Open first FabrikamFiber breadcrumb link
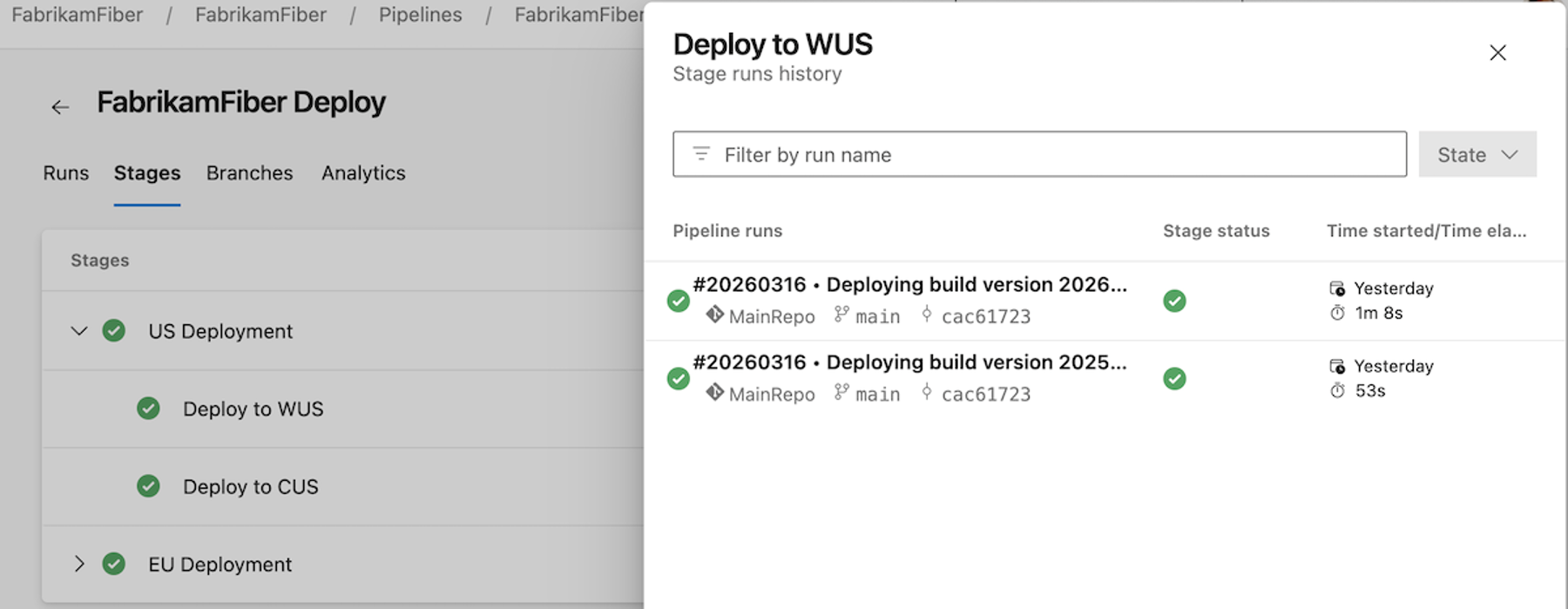 pos(78,15)
